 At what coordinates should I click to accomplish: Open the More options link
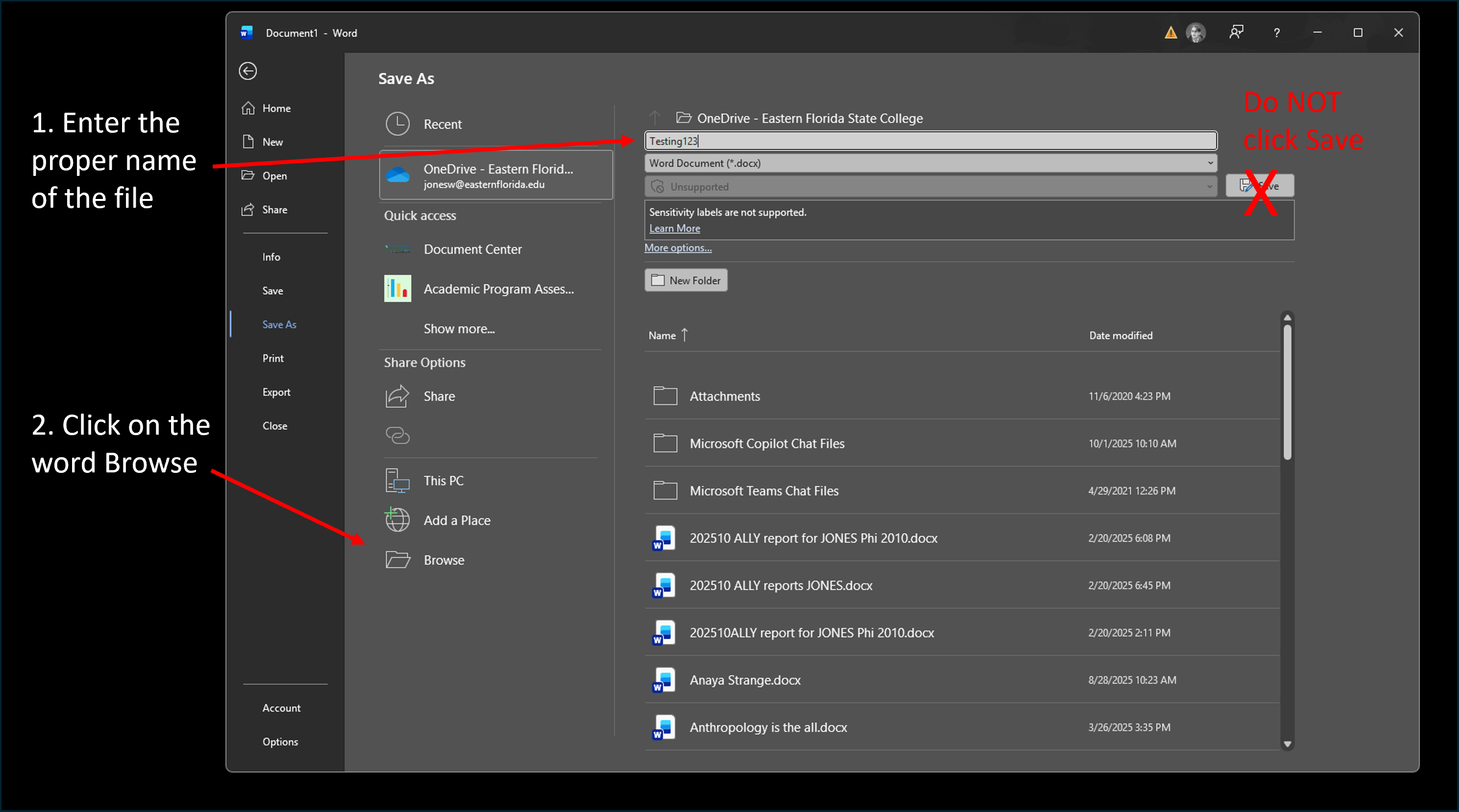click(x=678, y=247)
